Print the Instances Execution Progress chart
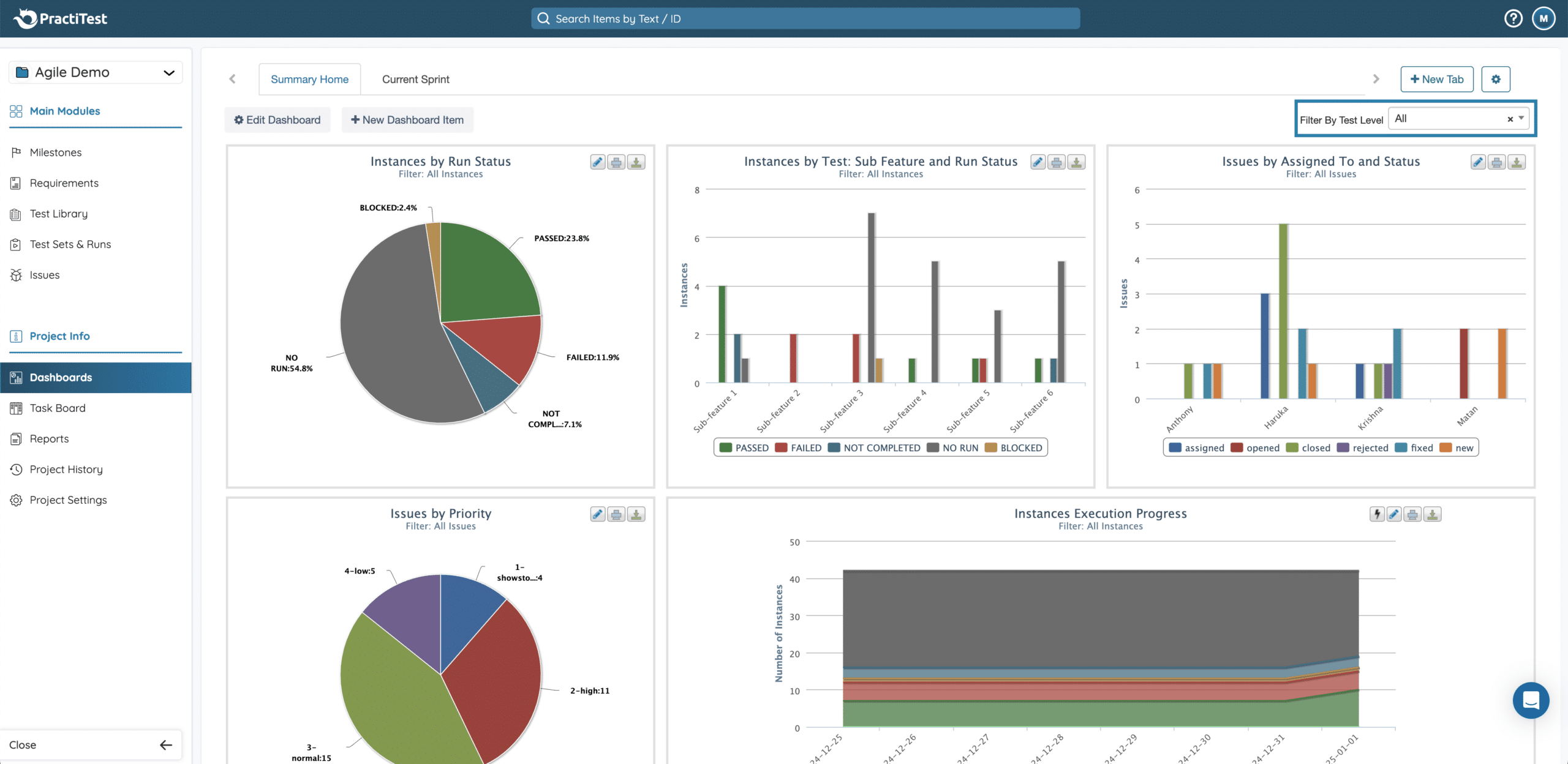The image size is (1568, 764). (x=1413, y=514)
